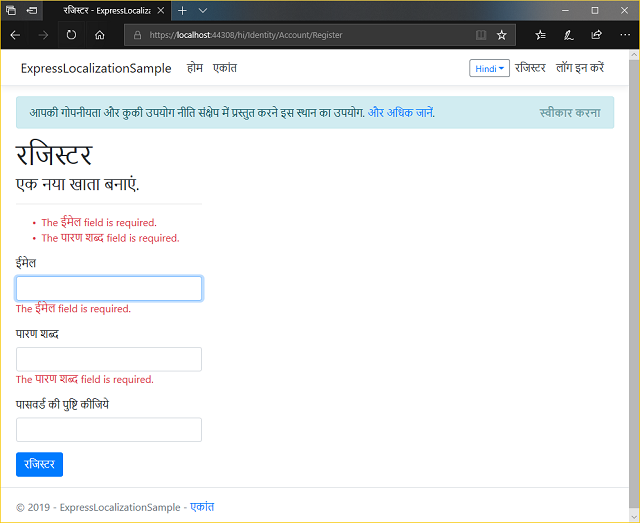The image size is (640, 523).
Task: Share this page using share icon
Action: 596,34
